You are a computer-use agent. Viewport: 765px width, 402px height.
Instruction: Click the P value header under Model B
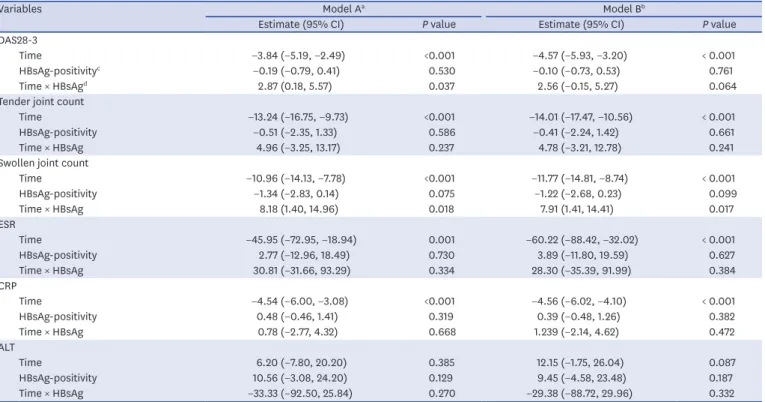click(x=719, y=24)
